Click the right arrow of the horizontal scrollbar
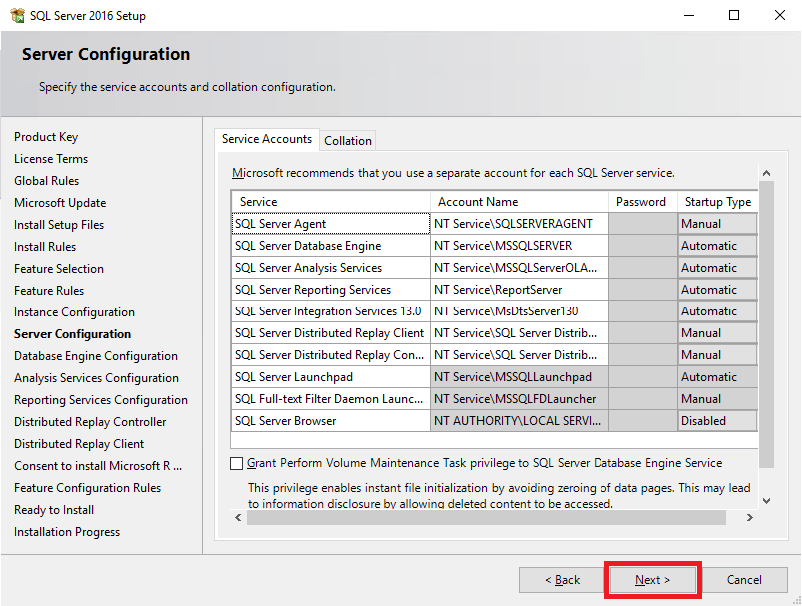 749,518
